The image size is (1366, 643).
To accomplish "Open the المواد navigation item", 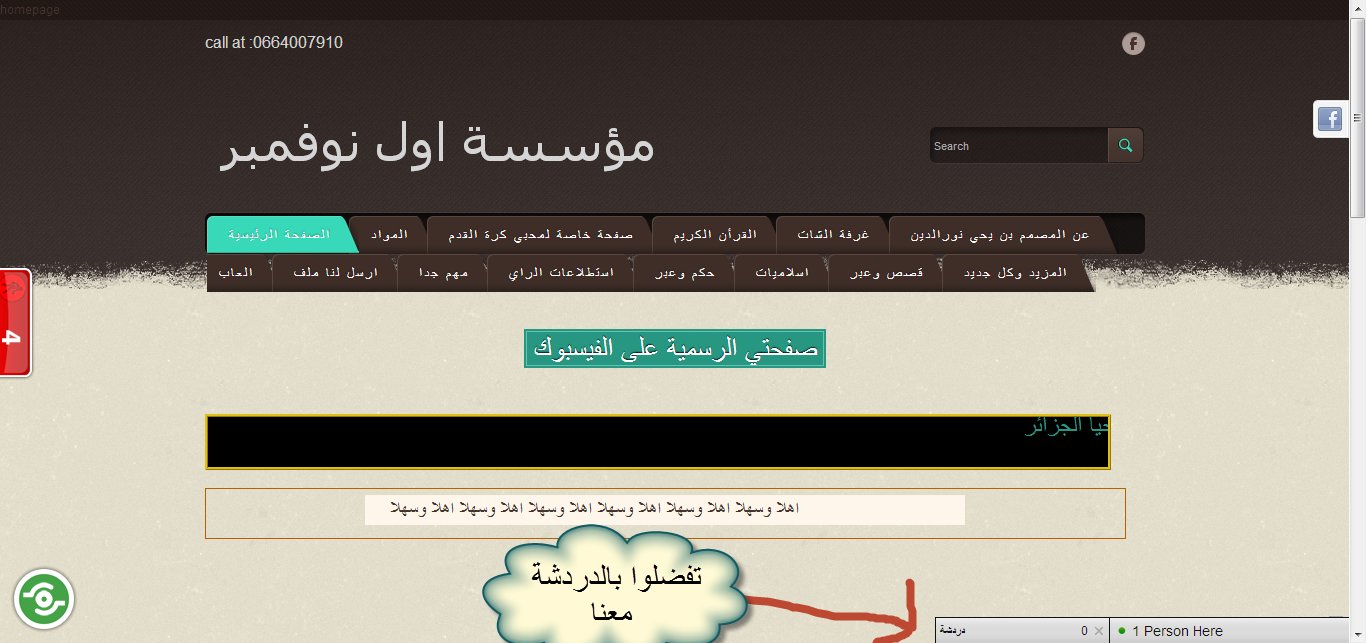I will click(388, 234).
